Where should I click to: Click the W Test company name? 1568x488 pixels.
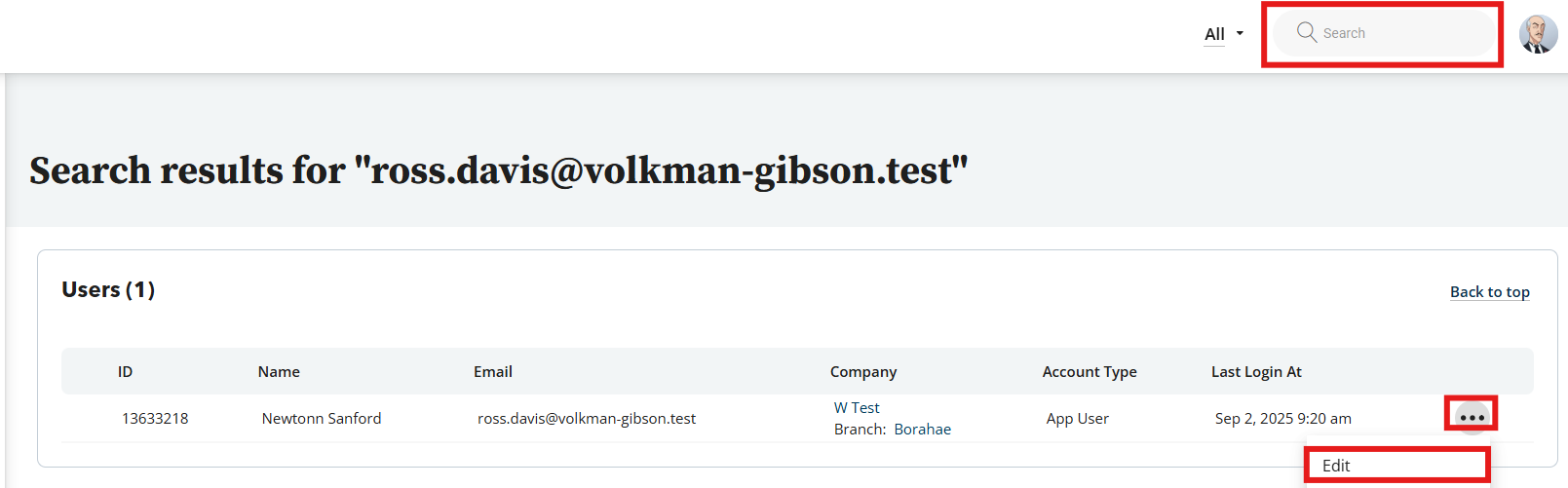point(857,407)
